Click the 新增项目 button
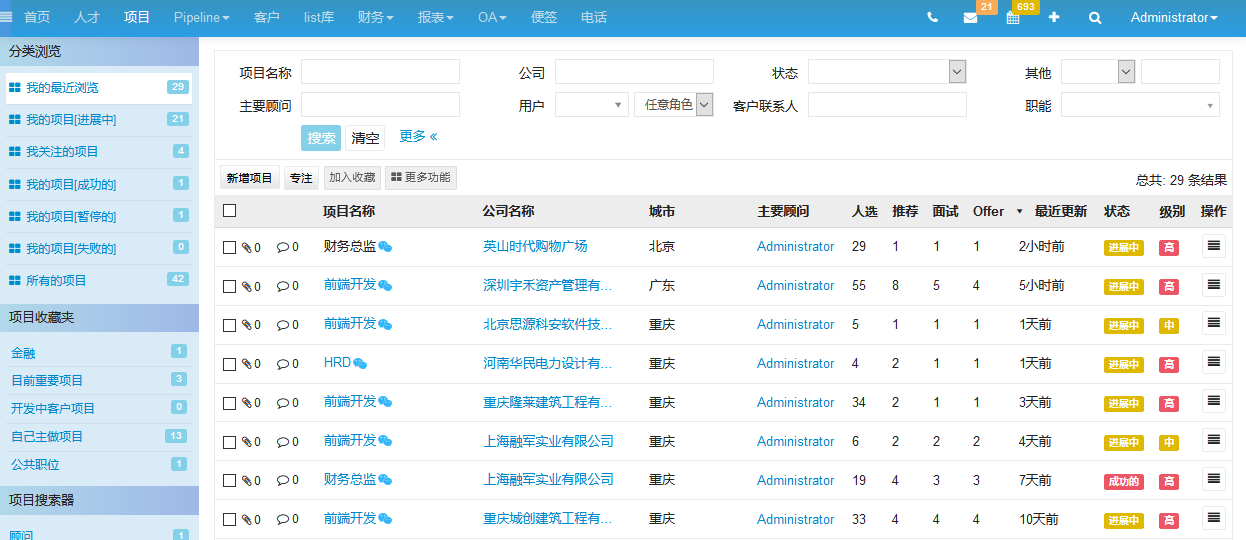 [249, 178]
